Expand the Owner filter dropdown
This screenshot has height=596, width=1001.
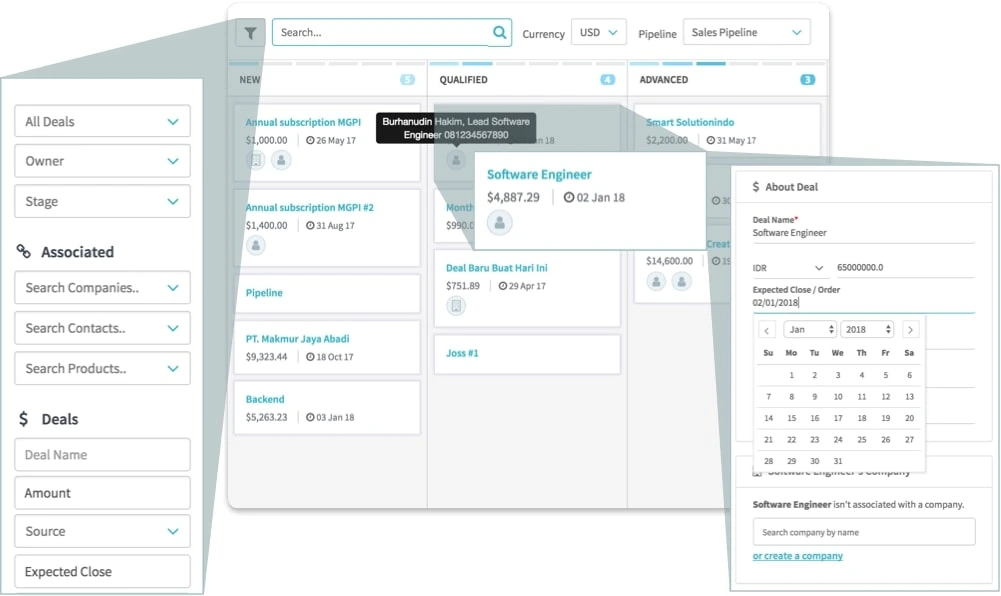click(102, 161)
